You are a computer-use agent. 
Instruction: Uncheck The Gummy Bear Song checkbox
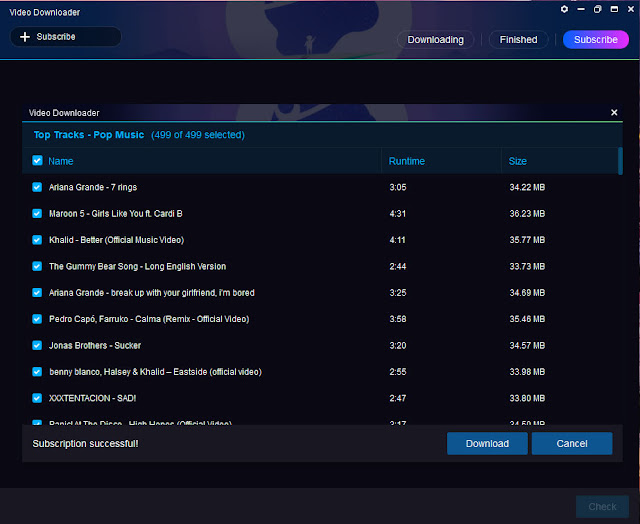pyautogui.click(x=37, y=266)
